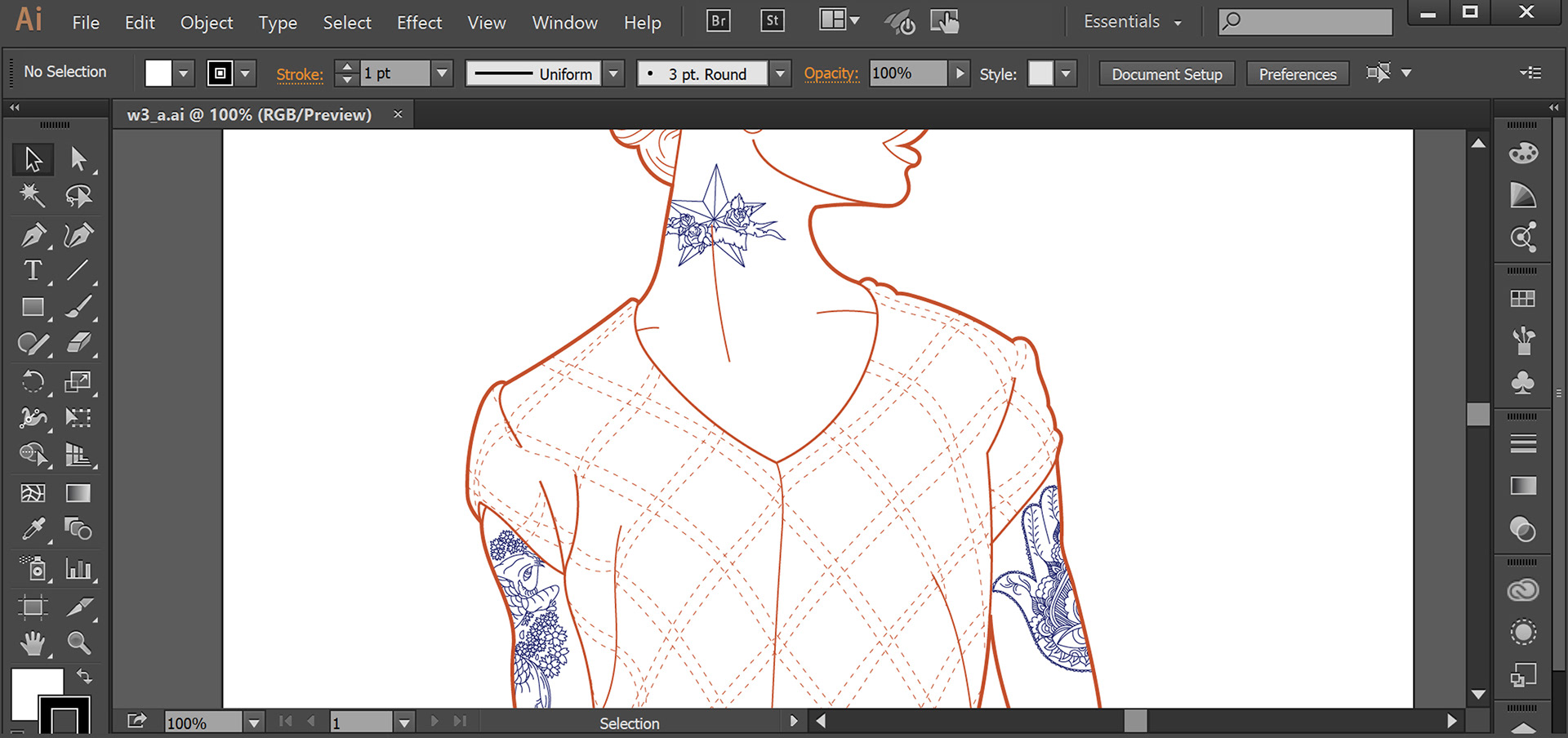Click the Opacity 100% field

point(908,73)
